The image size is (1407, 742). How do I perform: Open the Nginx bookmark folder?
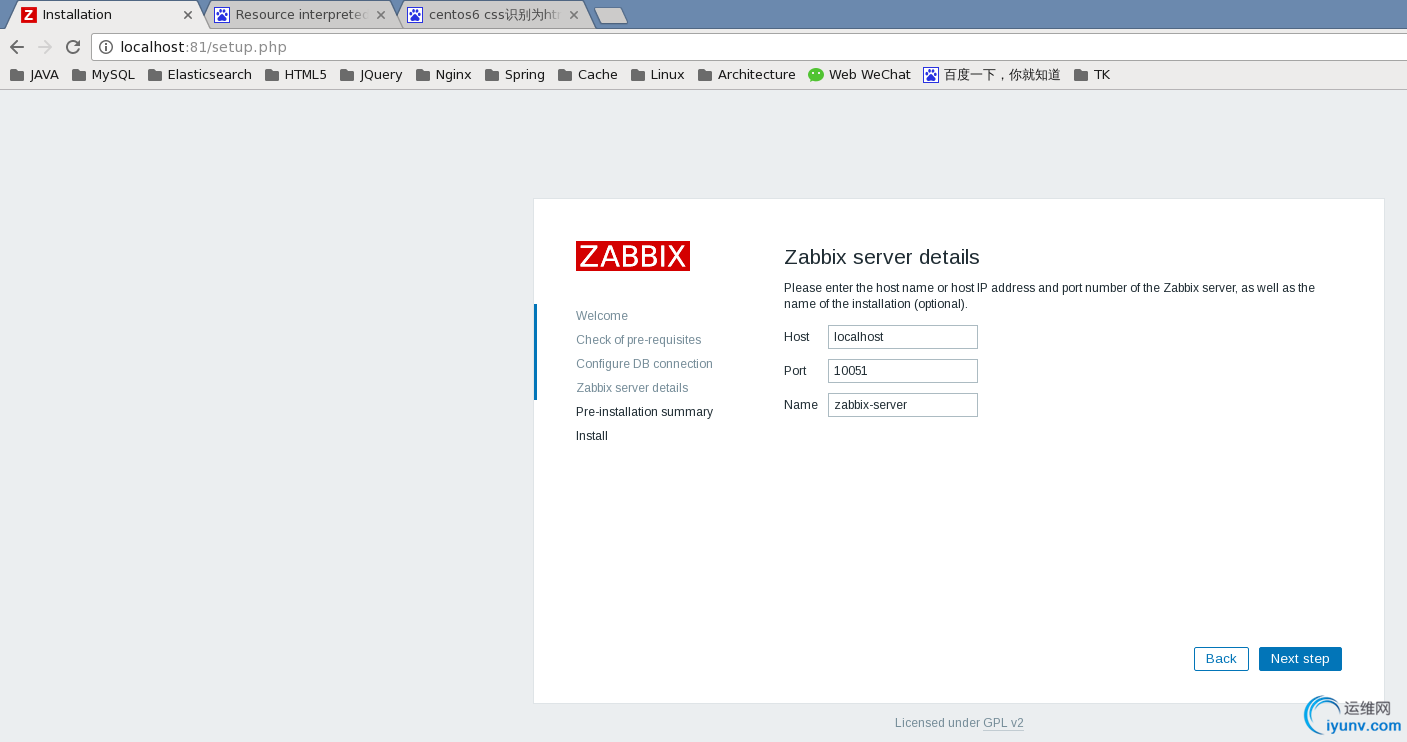coord(444,75)
